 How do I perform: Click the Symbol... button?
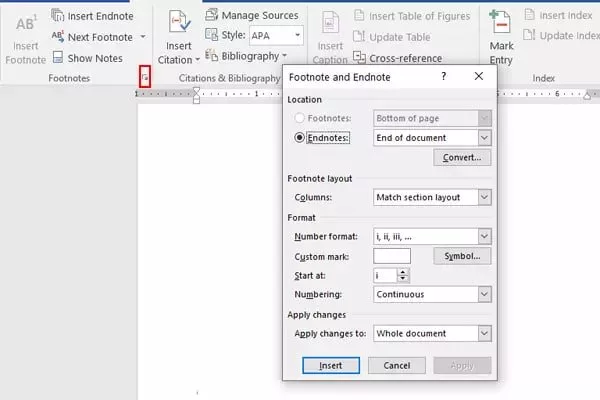462,256
